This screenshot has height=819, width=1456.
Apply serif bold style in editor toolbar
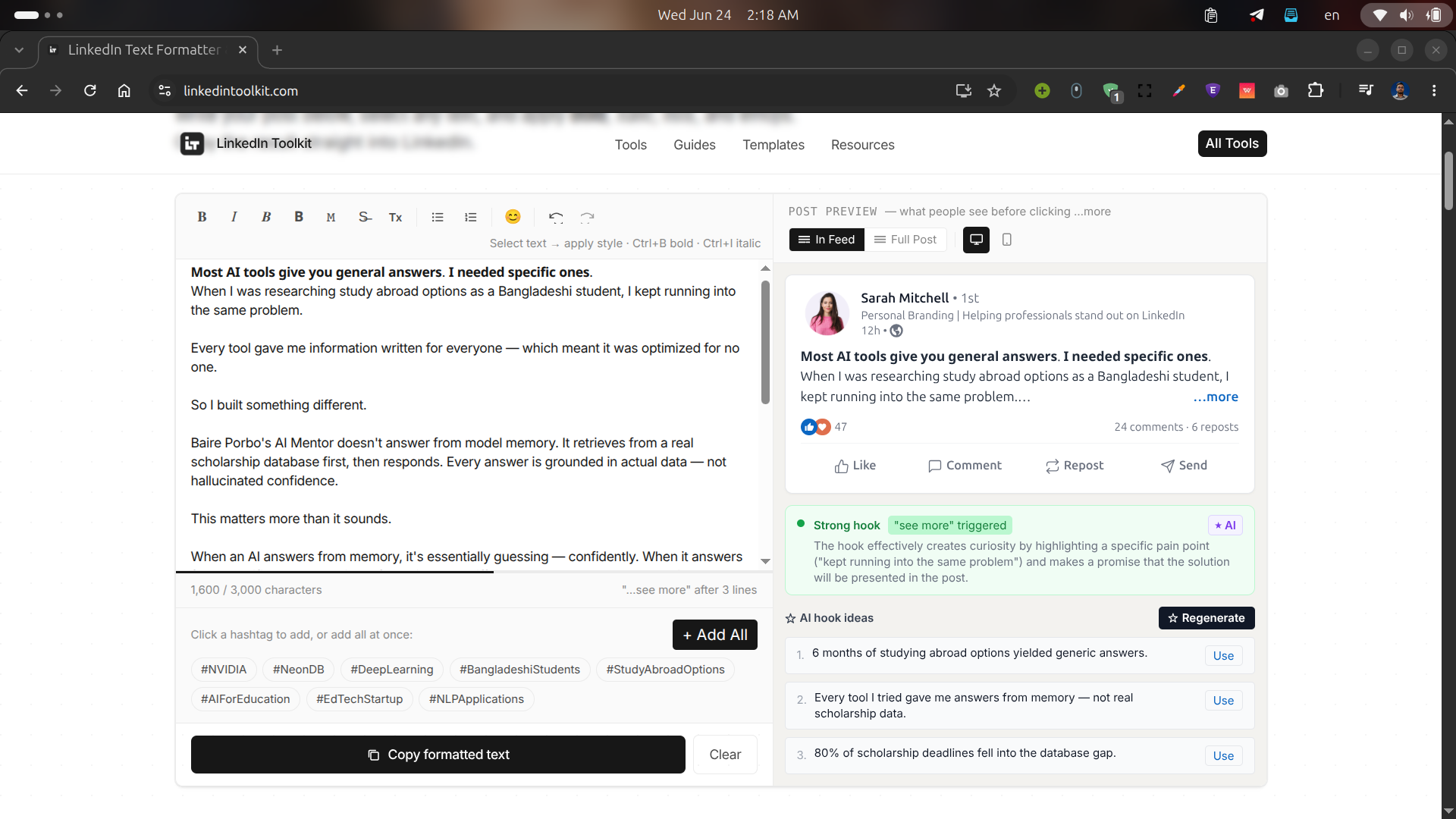[x=202, y=217]
